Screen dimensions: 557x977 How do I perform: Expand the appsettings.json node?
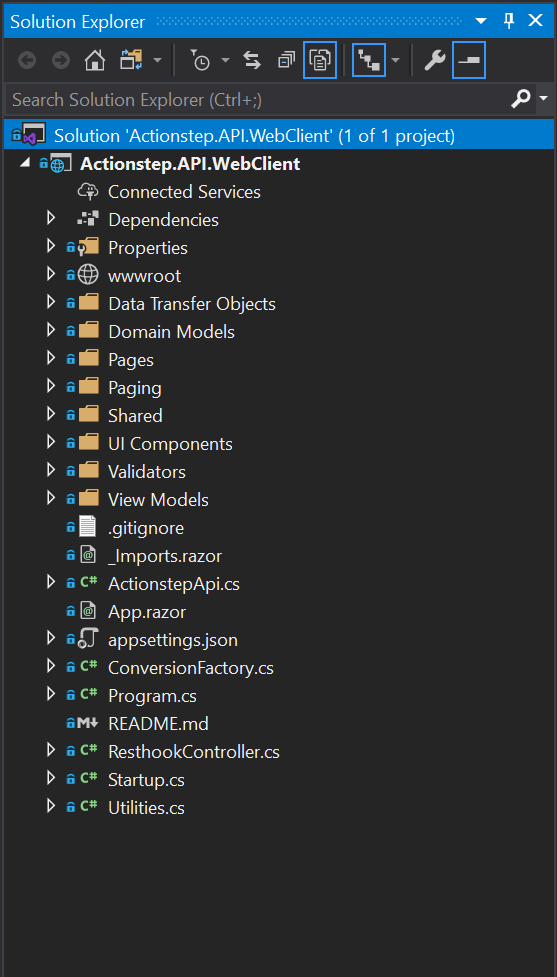click(51, 640)
